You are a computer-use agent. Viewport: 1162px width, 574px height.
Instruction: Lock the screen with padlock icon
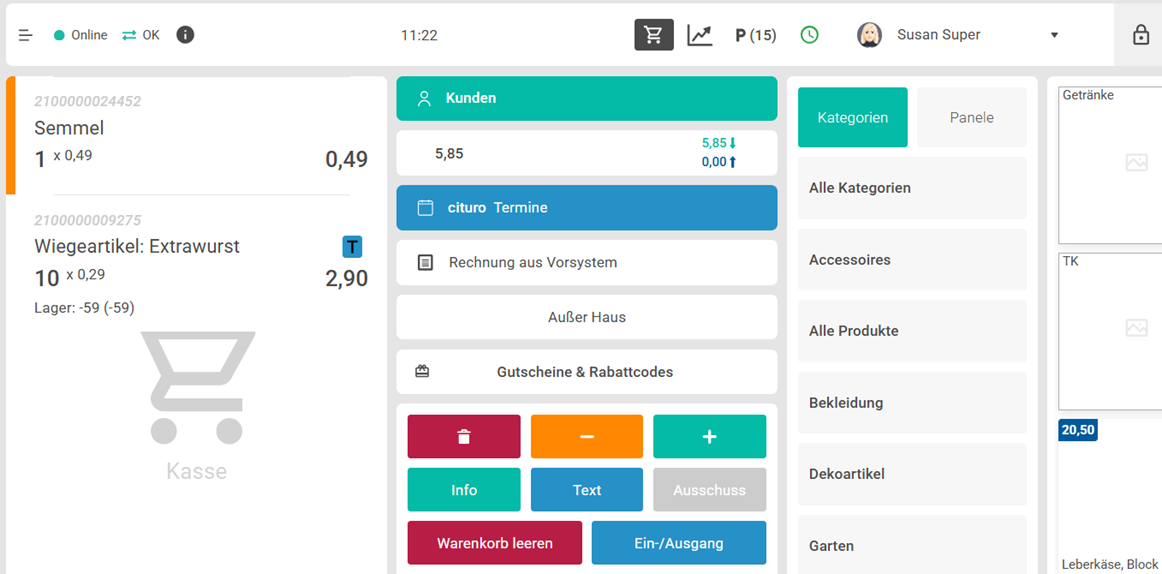[1140, 35]
